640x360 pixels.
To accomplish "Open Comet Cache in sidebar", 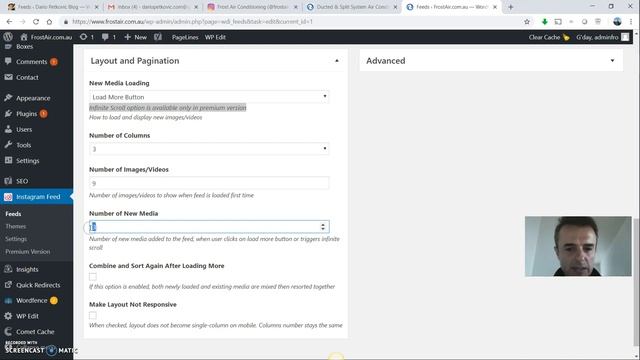I will (36, 331).
